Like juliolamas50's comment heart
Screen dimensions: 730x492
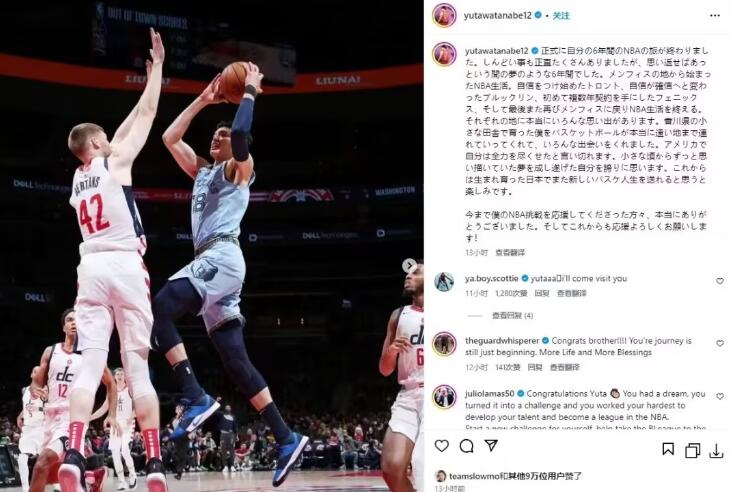pos(720,396)
